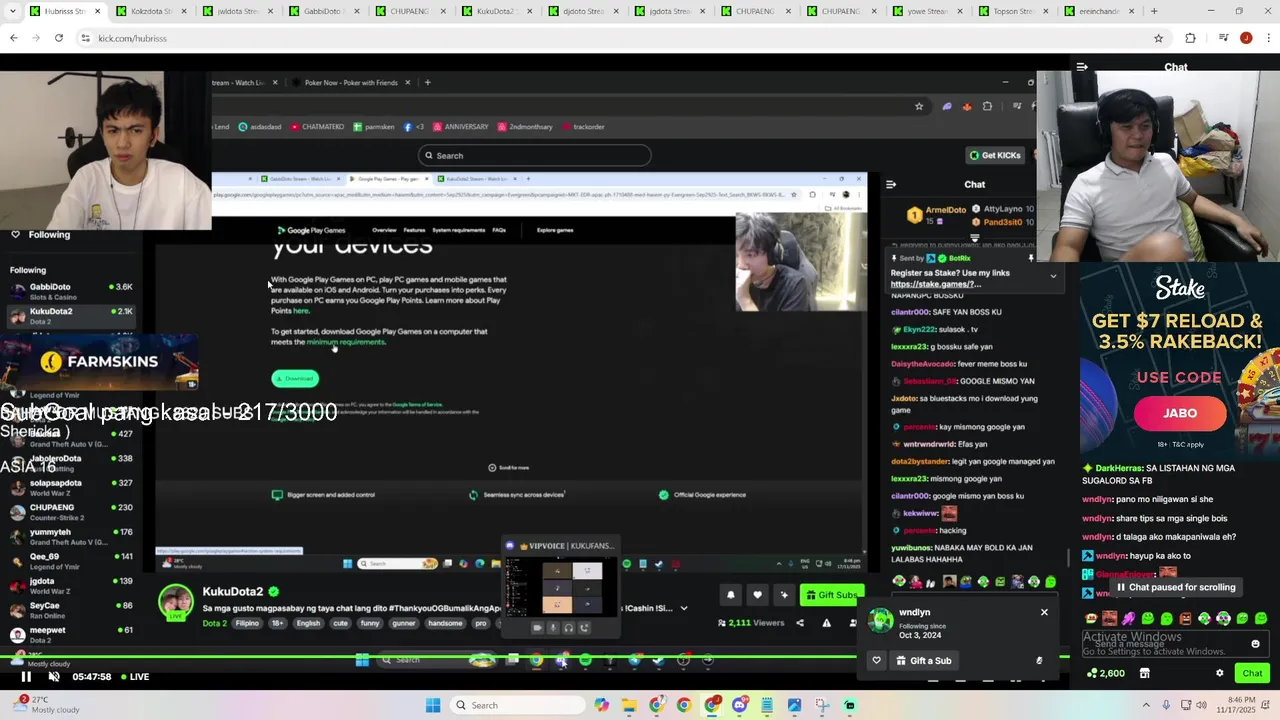Click the Kick Search box in stream
Image resolution: width=1280 pixels, height=720 pixels.
[x=535, y=155]
